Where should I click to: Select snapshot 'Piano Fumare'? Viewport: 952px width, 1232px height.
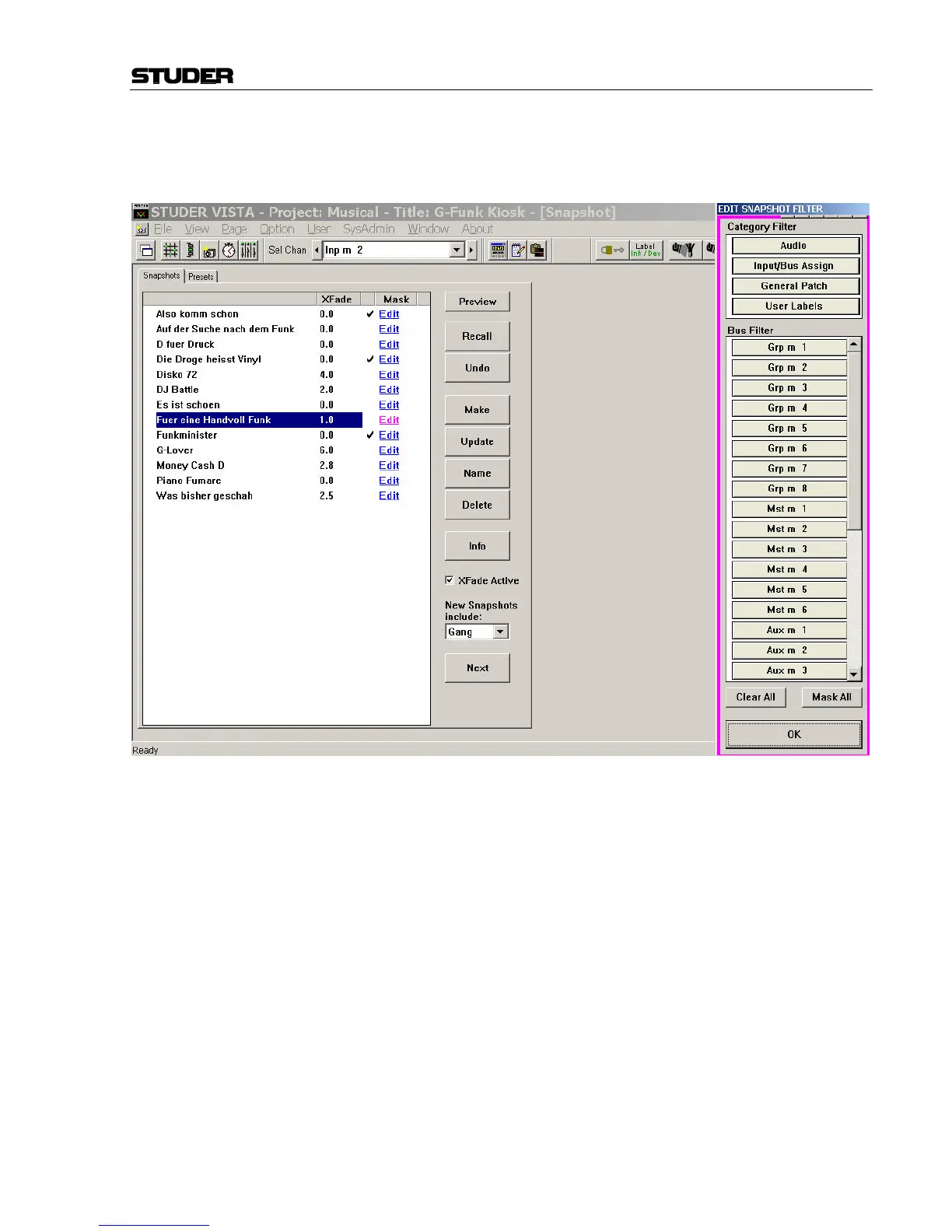point(189,481)
